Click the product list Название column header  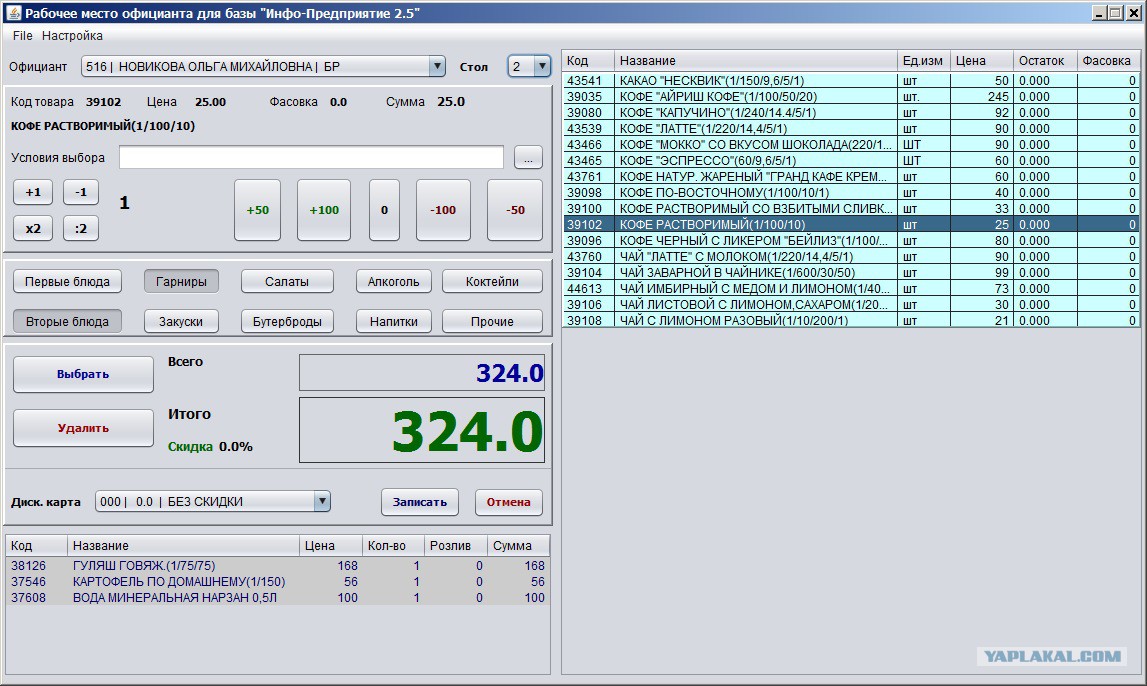coord(756,61)
